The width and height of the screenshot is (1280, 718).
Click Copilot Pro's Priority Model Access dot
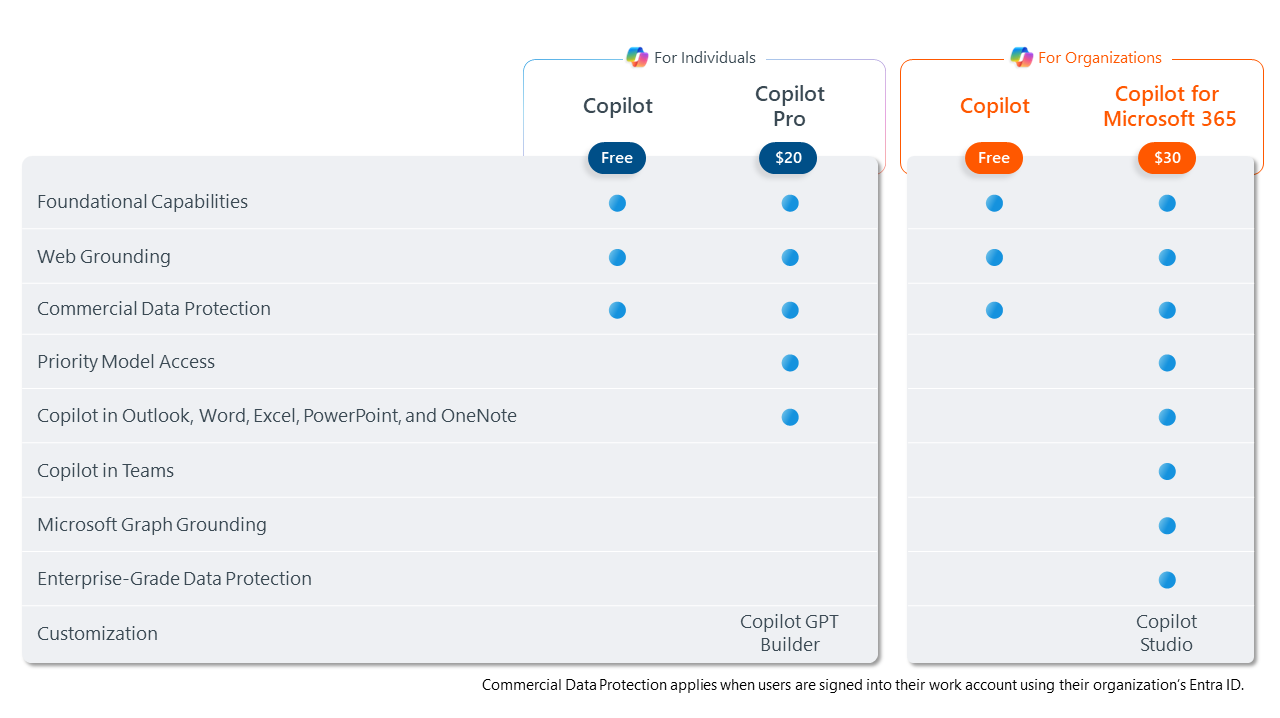point(790,363)
